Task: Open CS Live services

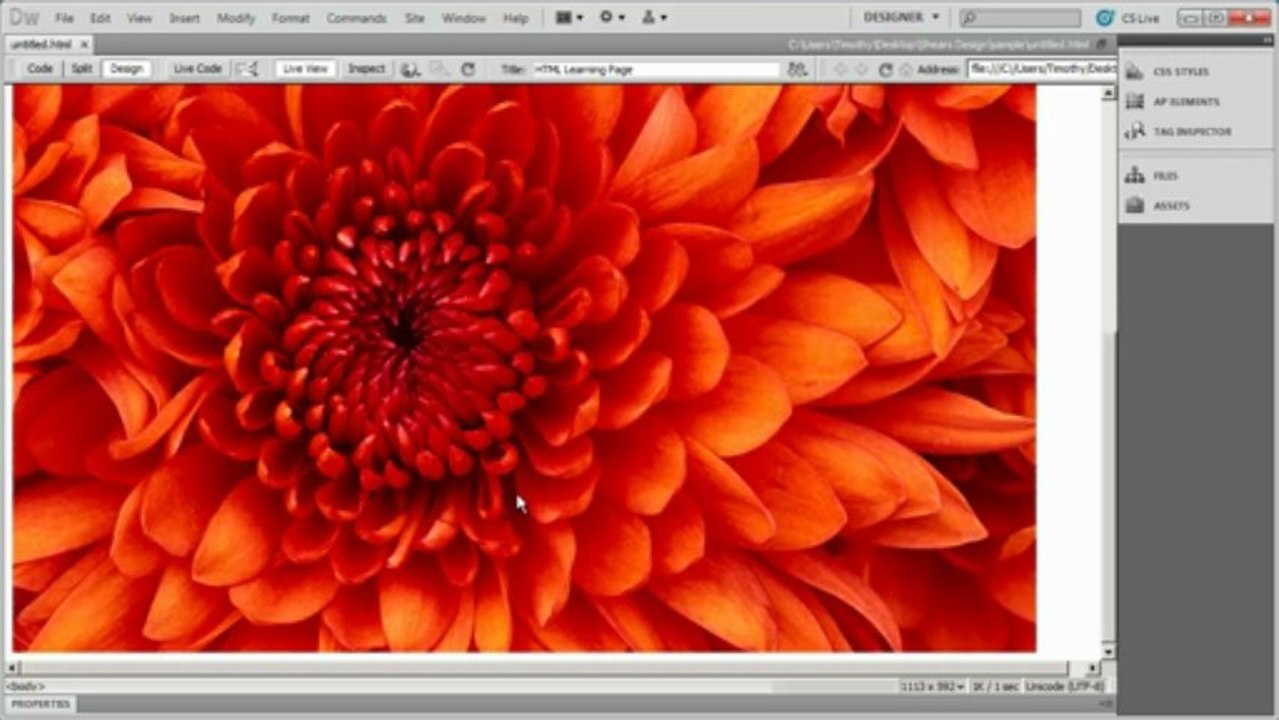Action: pos(1130,17)
